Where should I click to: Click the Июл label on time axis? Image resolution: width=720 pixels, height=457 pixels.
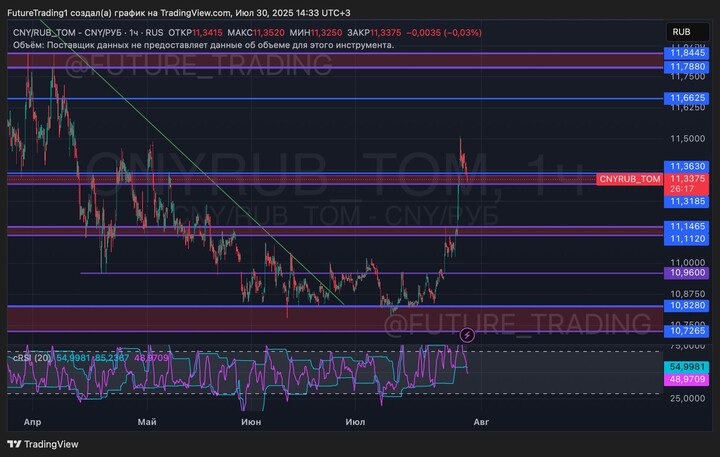(355, 422)
